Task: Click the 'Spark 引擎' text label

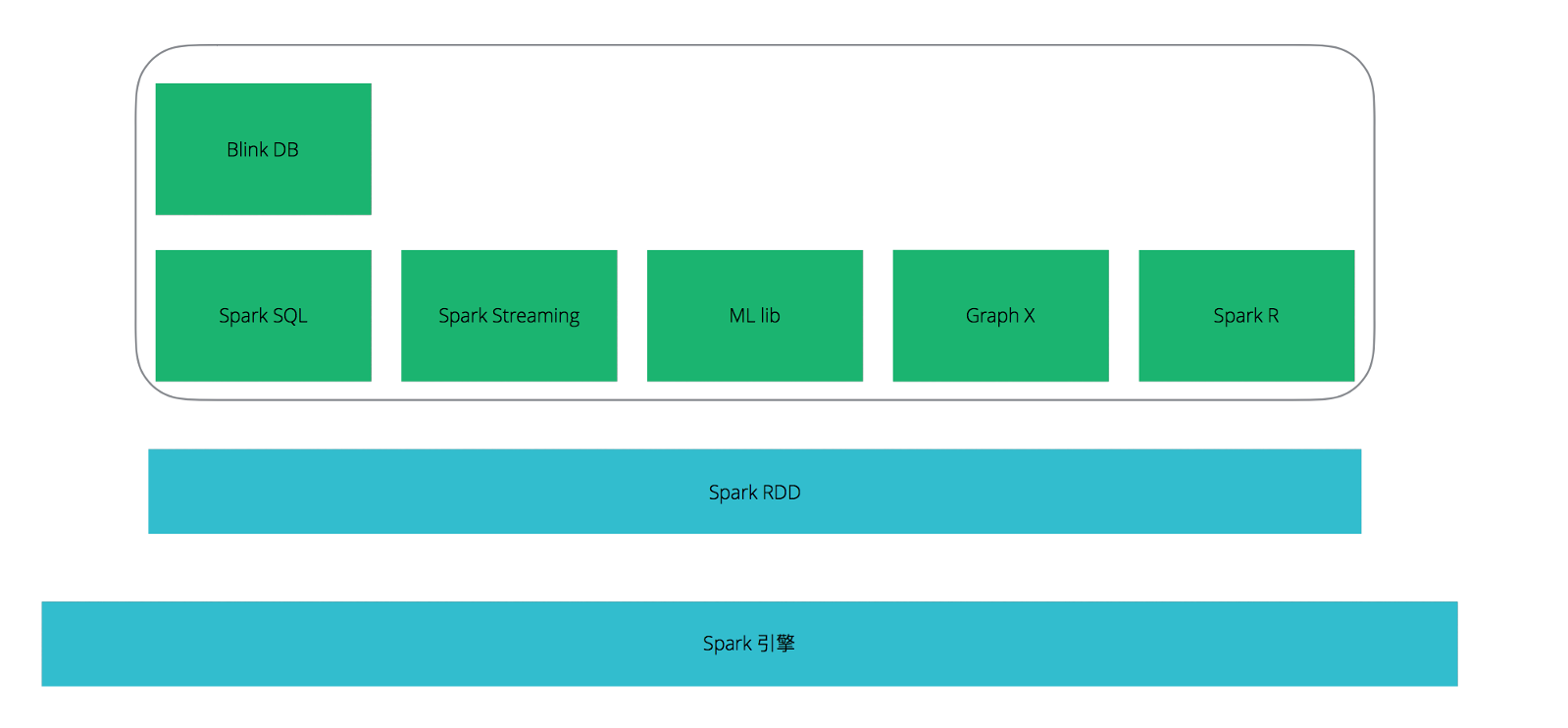Action: 749,644
